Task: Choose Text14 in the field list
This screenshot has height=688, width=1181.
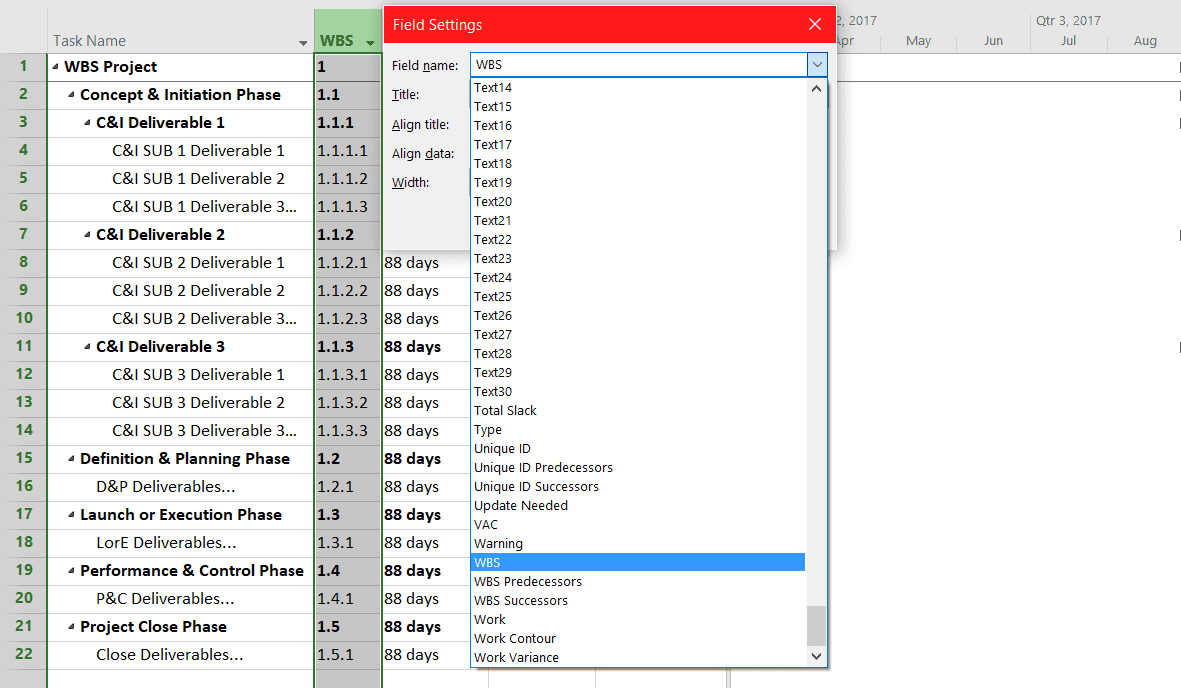Action: pos(639,87)
